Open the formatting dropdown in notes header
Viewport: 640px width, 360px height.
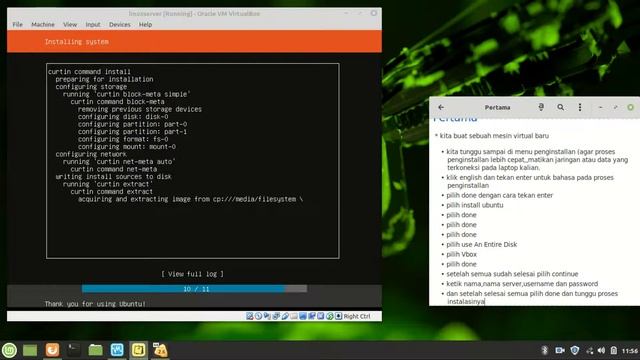pos(541,107)
